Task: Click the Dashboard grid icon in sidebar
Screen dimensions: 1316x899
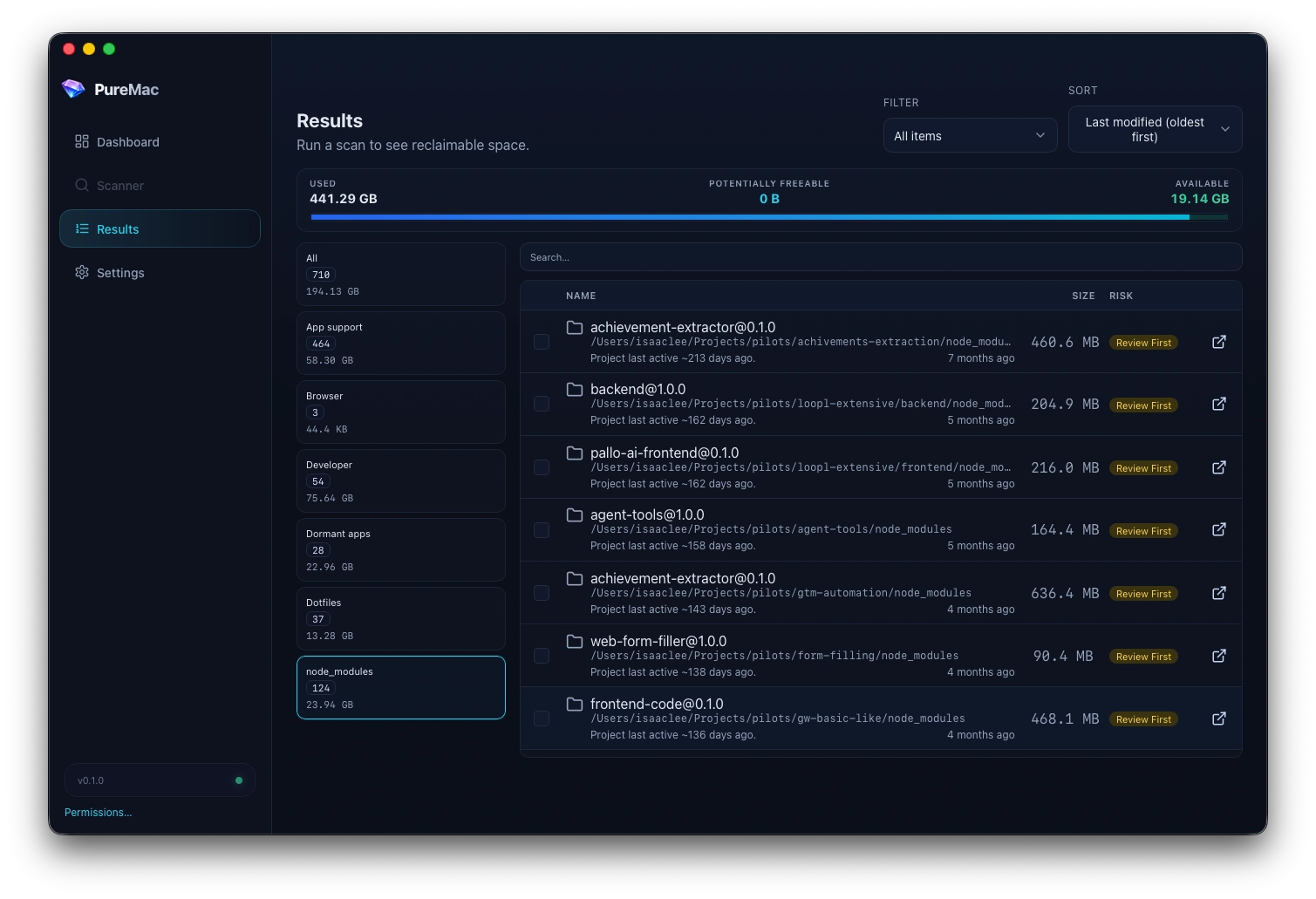Action: pos(82,141)
